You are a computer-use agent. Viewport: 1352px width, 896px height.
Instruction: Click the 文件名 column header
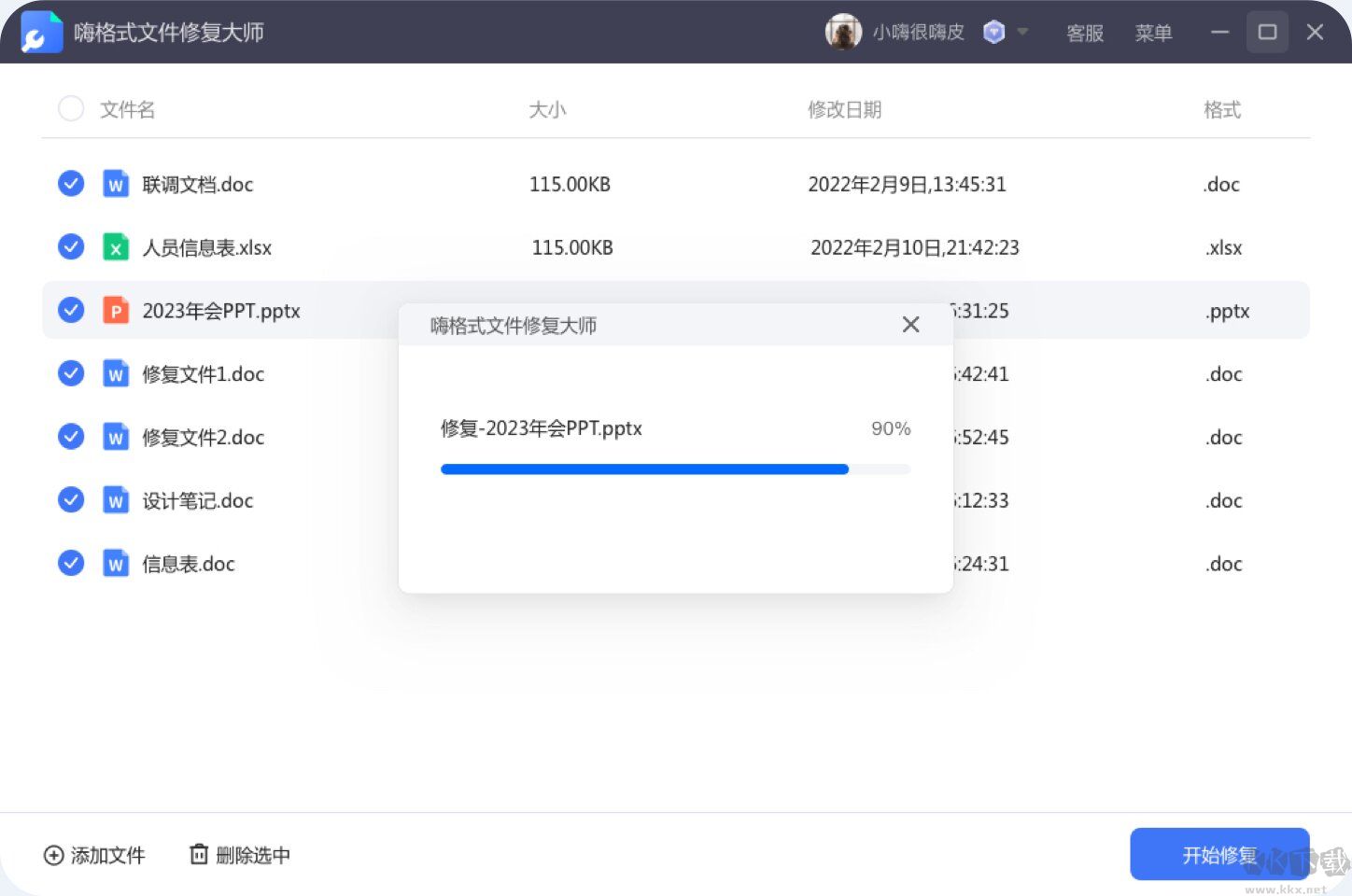(127, 110)
